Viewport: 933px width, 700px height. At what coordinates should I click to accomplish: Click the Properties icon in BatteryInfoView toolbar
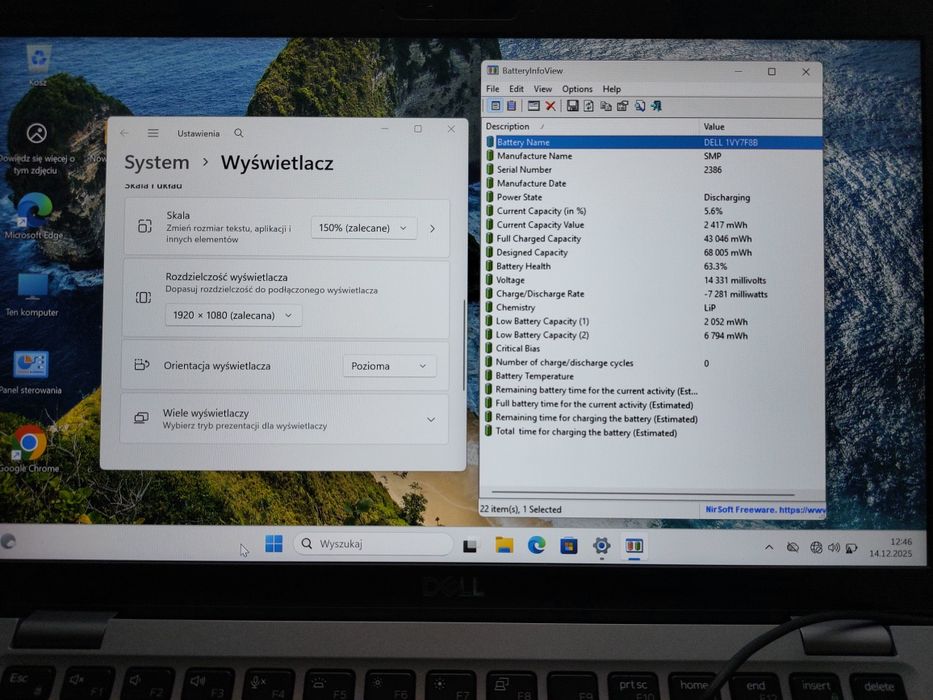click(x=622, y=106)
